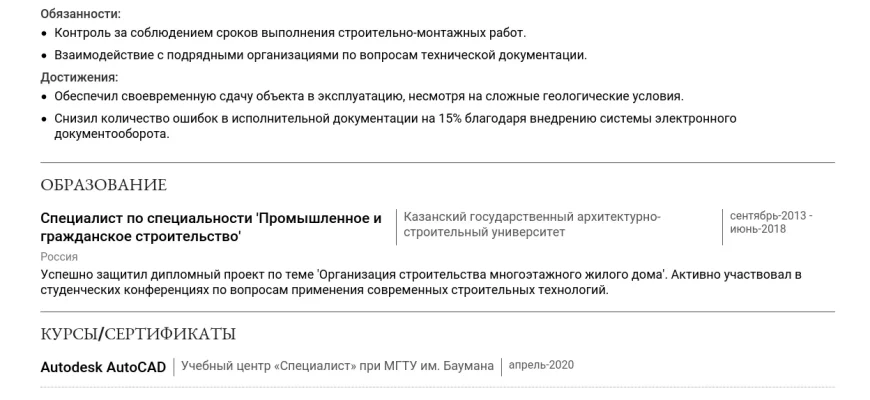Click the degree title 'Промышленное и гражданское строительство'
870x400 pixels.
point(211,227)
